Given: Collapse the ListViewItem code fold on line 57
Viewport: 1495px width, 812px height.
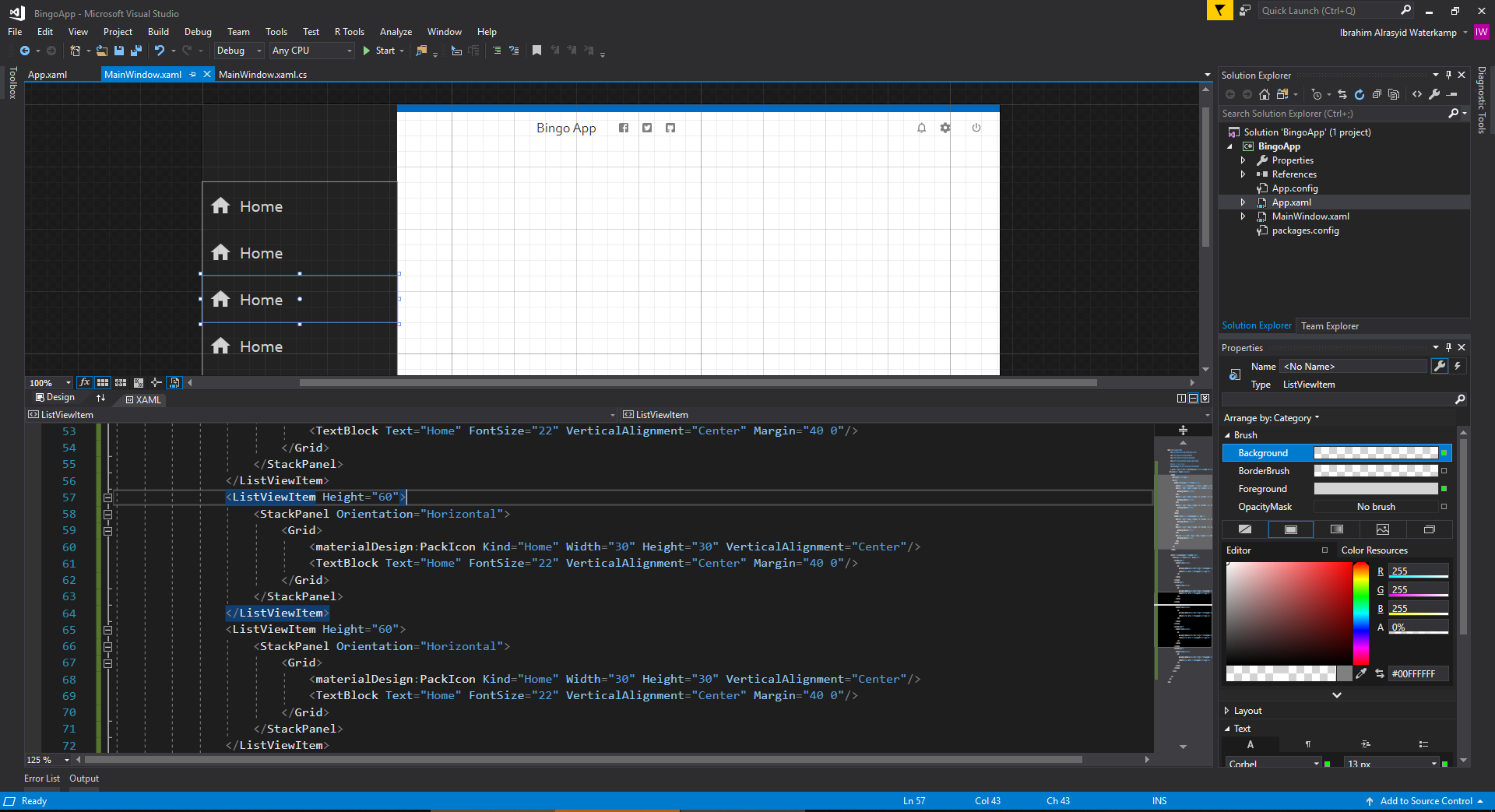Looking at the screenshot, I should pyautogui.click(x=108, y=497).
